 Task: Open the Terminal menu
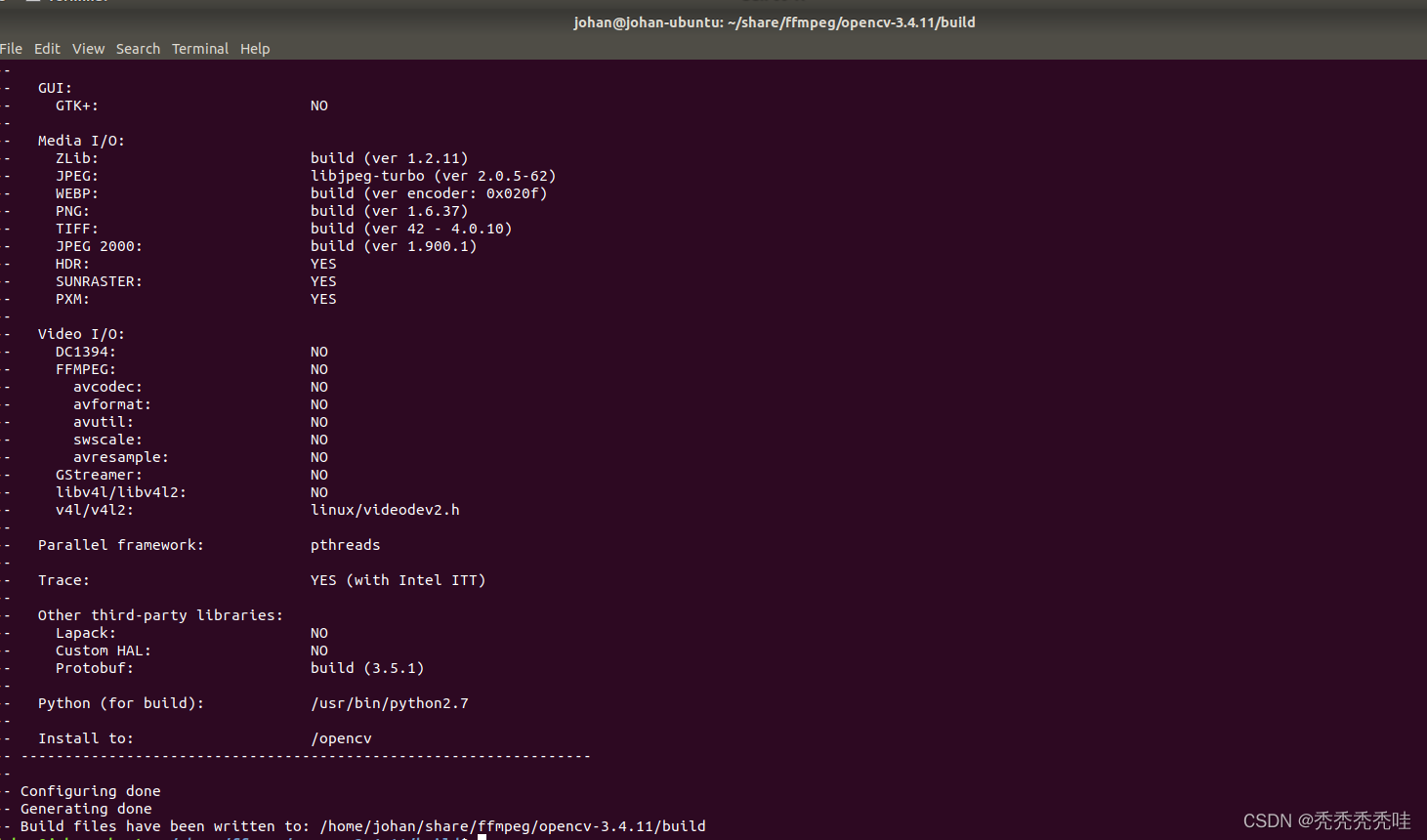pyautogui.click(x=199, y=48)
